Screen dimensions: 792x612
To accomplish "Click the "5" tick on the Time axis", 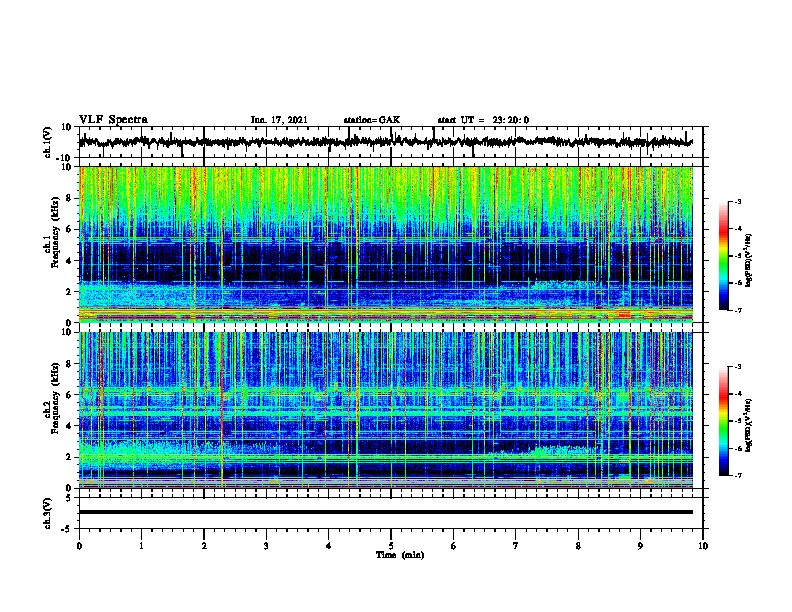I will [391, 546].
